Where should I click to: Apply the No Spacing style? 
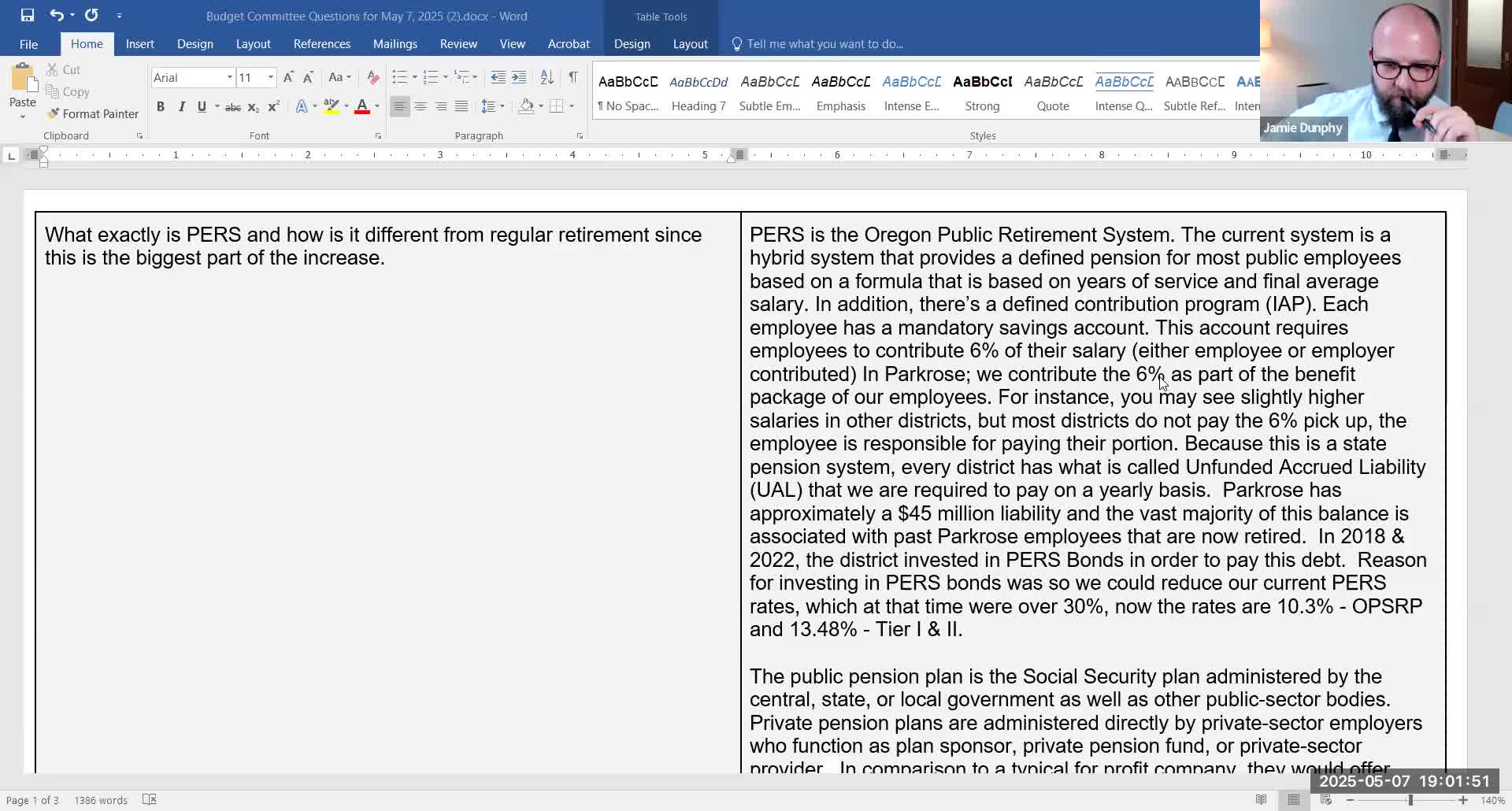click(x=628, y=93)
